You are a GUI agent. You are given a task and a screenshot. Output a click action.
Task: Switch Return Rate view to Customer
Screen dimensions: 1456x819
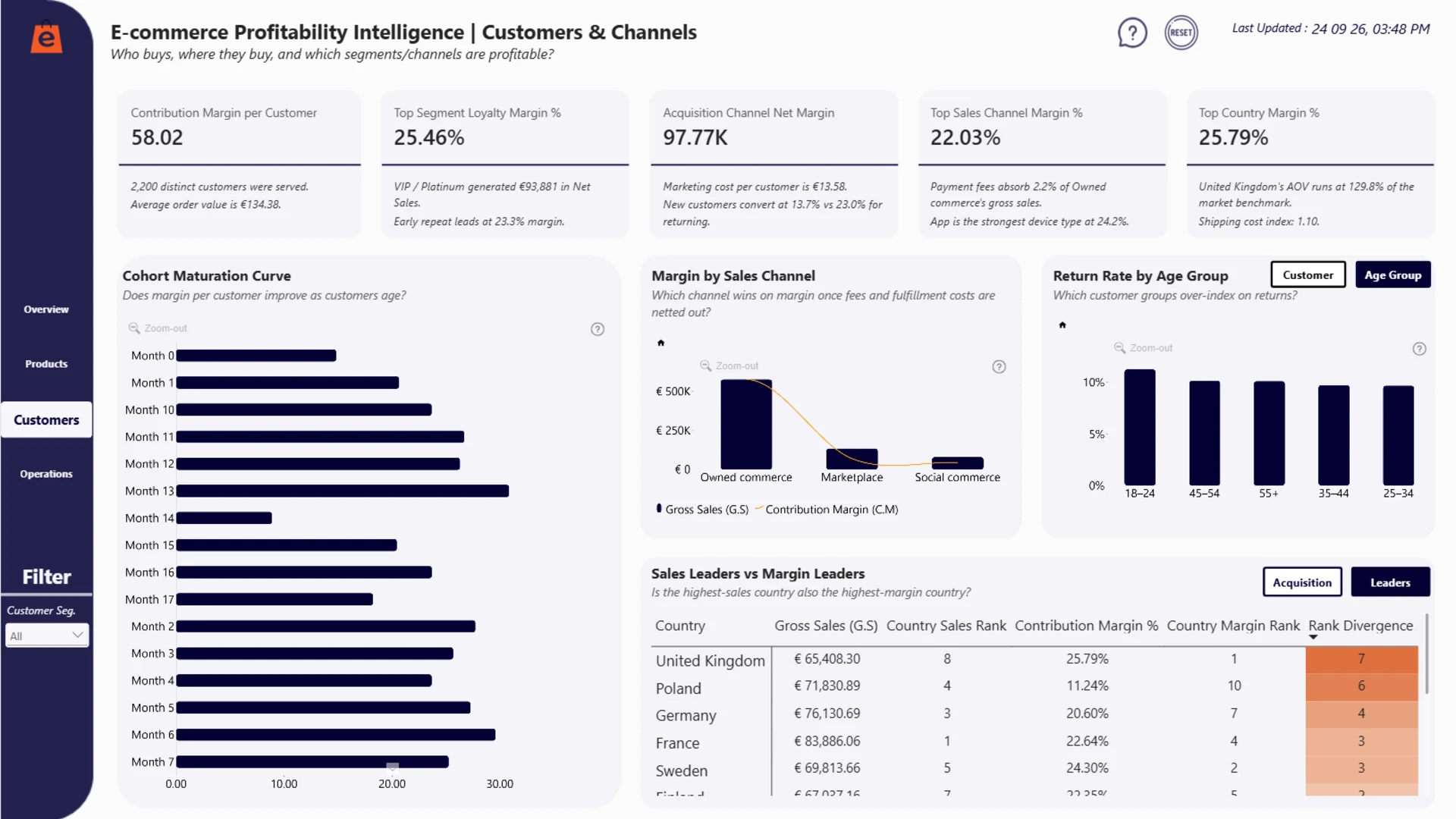tap(1308, 275)
